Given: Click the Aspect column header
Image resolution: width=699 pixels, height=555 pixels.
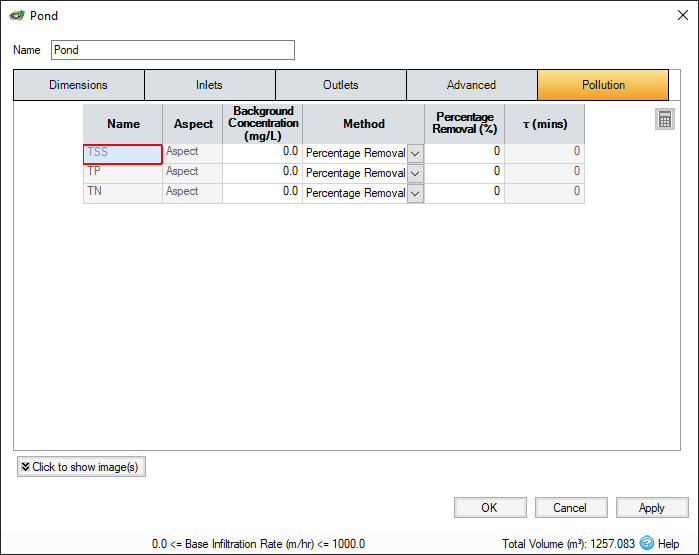Looking at the screenshot, I should (193, 124).
